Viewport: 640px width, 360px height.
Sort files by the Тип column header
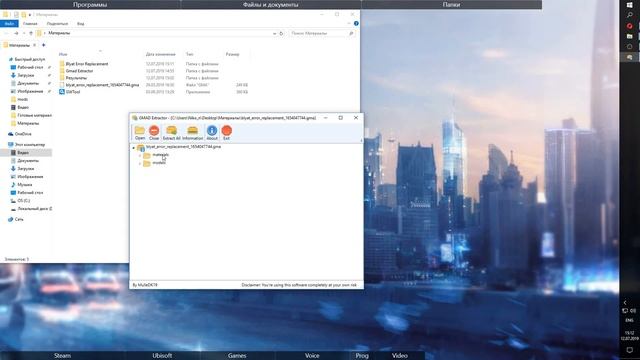click(189, 54)
